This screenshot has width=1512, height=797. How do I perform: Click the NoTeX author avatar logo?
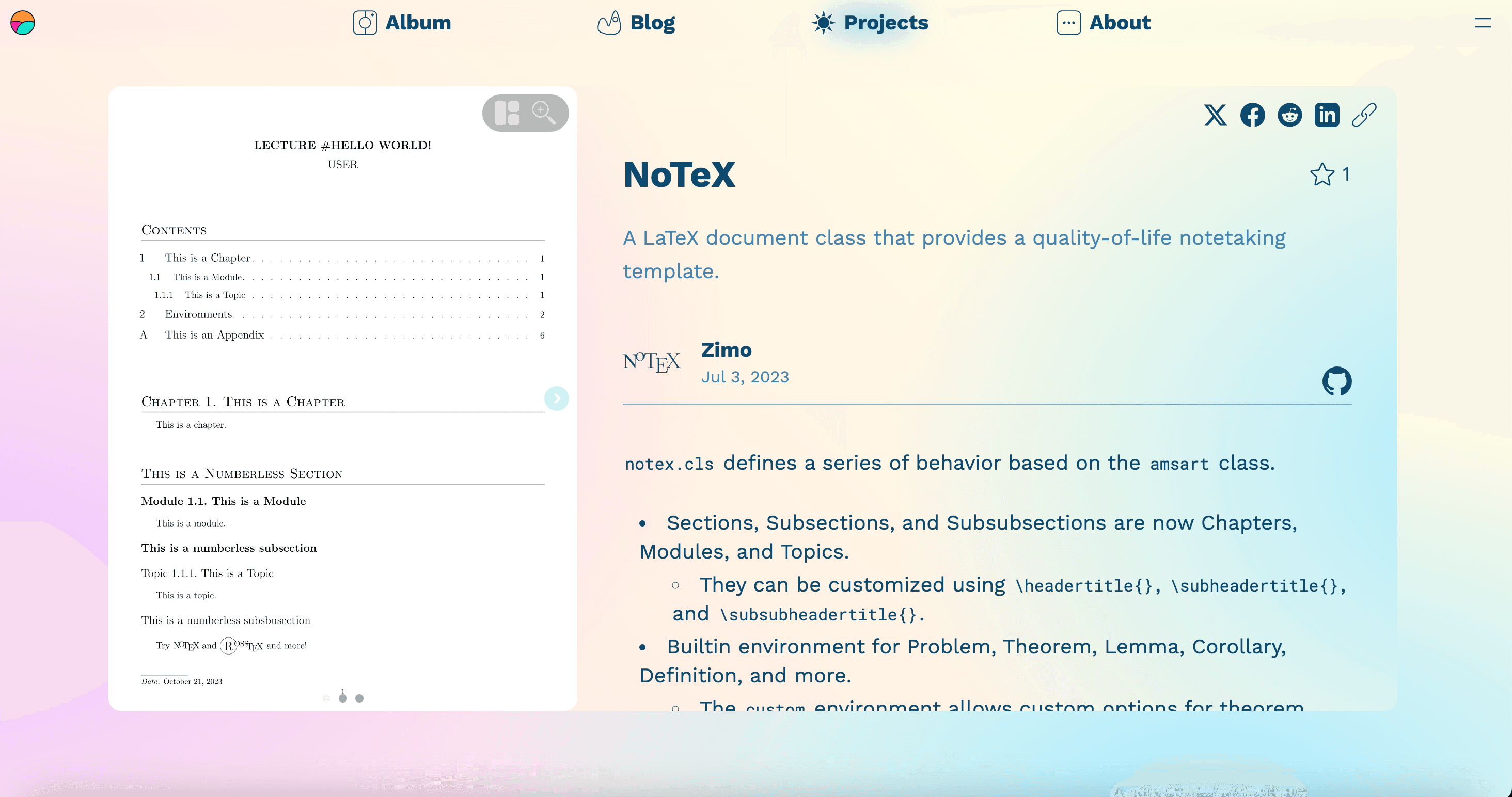pyautogui.click(x=652, y=362)
